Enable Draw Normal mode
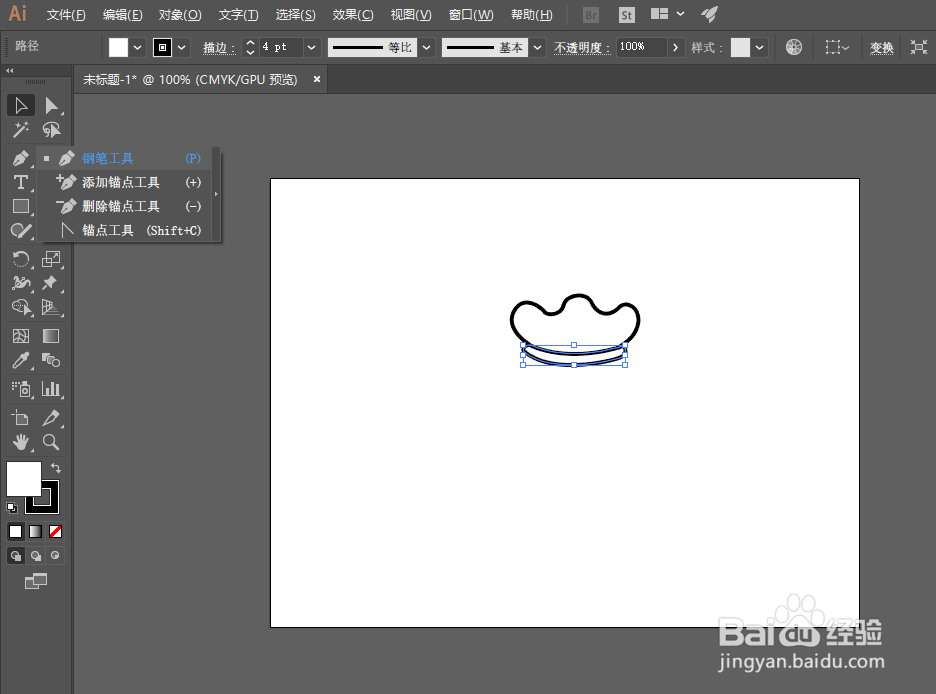936x694 pixels. 16,556
